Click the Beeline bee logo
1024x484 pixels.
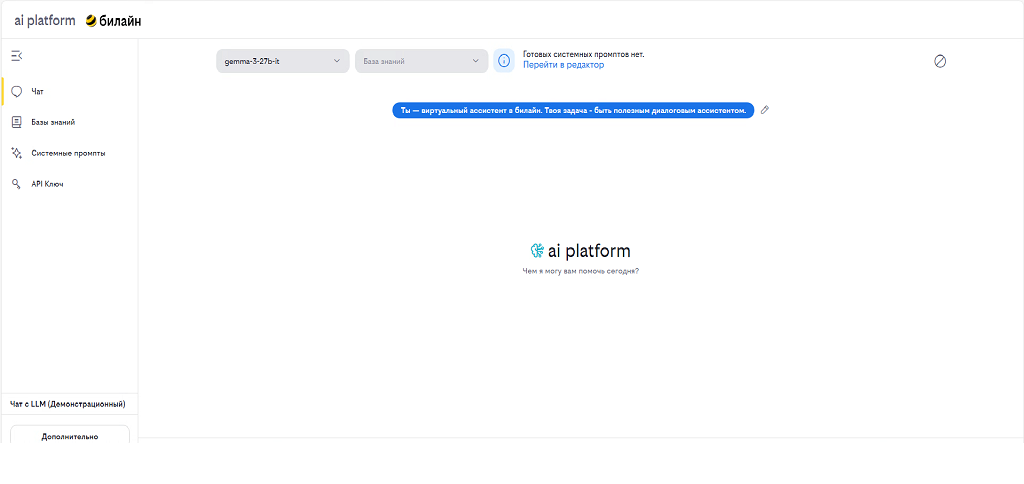coord(91,21)
